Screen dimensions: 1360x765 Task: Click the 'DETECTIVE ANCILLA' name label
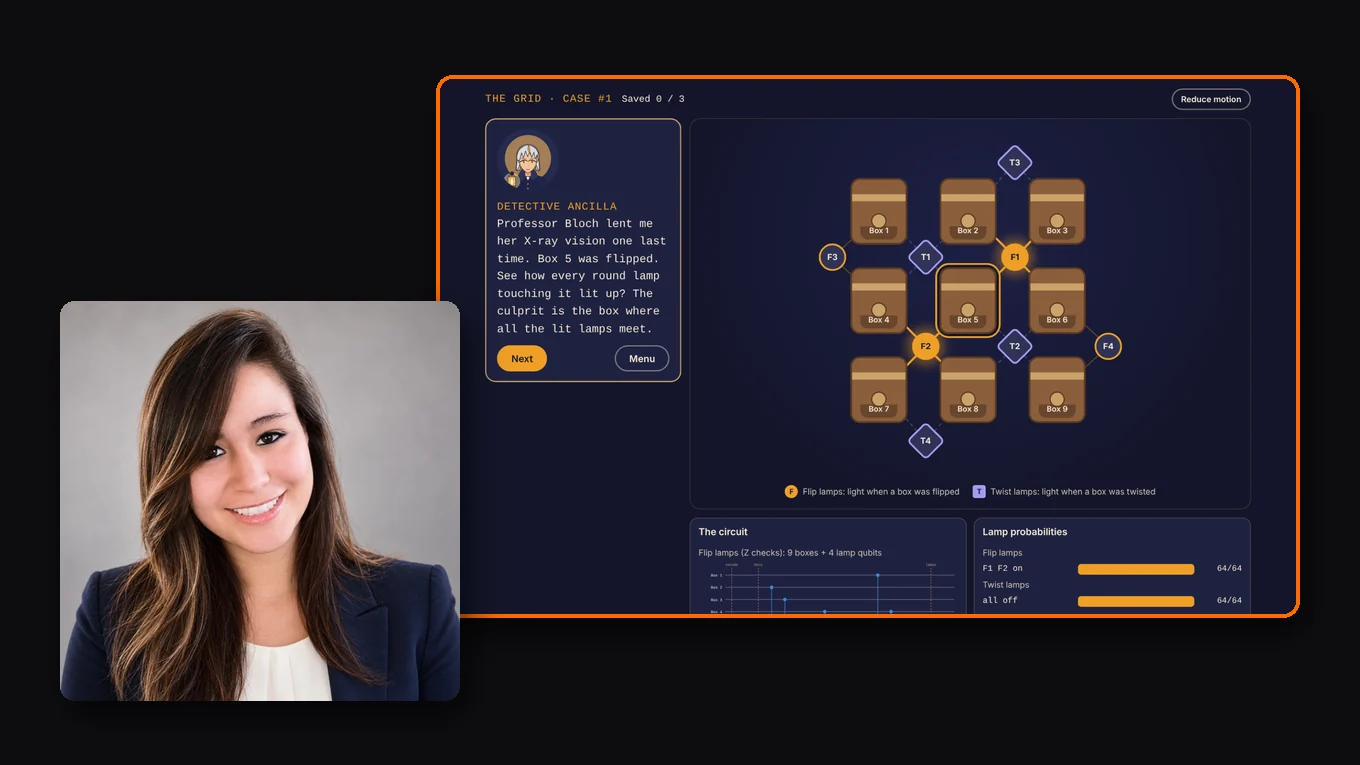(x=557, y=207)
